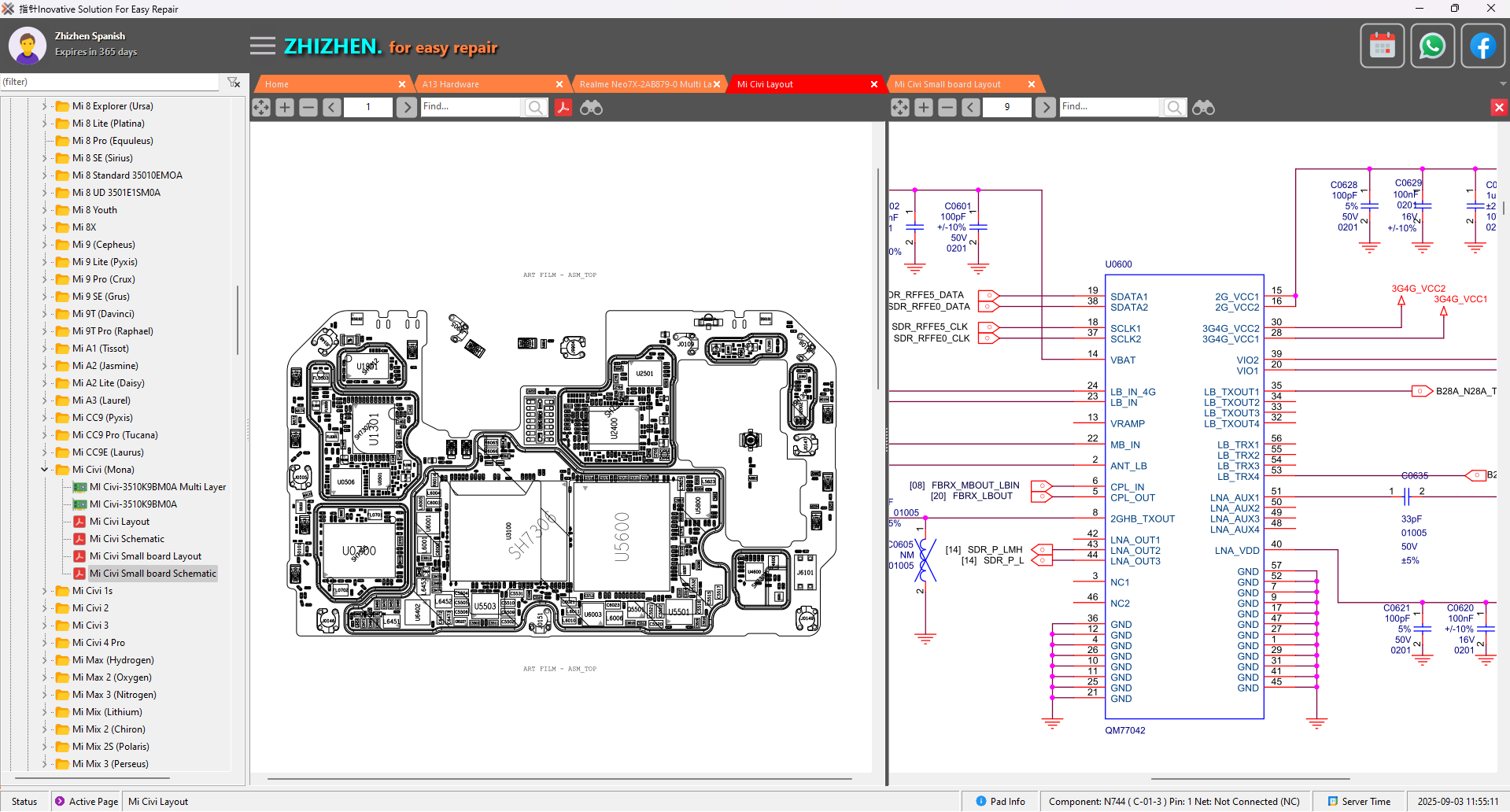
Task: Zoom out on the Mi Civi layout viewer
Action: (x=308, y=107)
